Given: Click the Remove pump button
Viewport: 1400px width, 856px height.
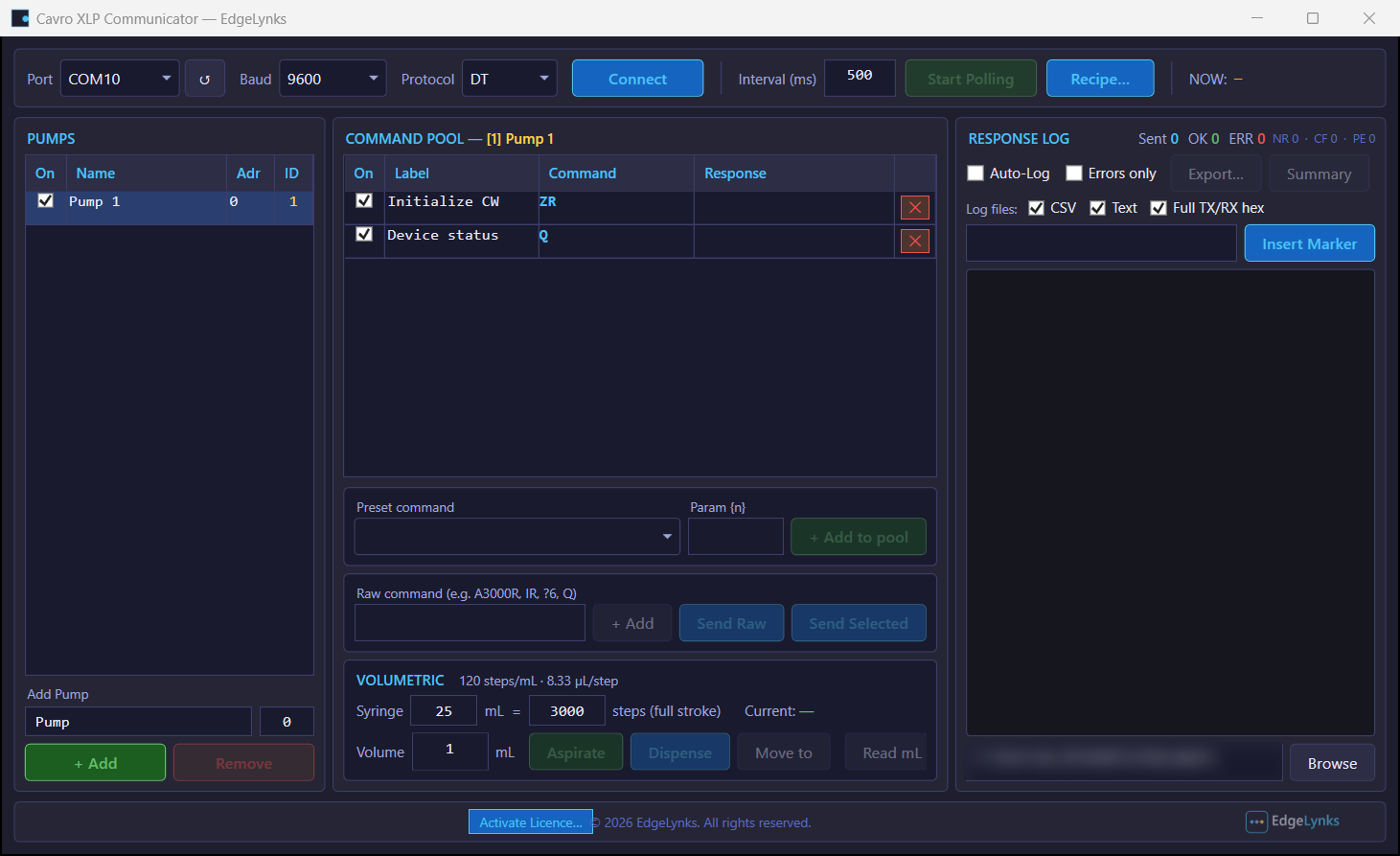Looking at the screenshot, I should [x=243, y=763].
